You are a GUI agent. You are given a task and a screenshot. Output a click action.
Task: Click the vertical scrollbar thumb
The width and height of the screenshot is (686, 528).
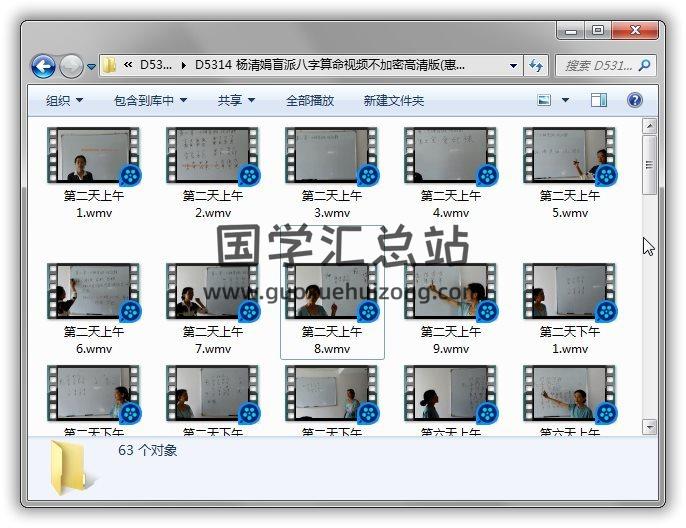(x=649, y=165)
